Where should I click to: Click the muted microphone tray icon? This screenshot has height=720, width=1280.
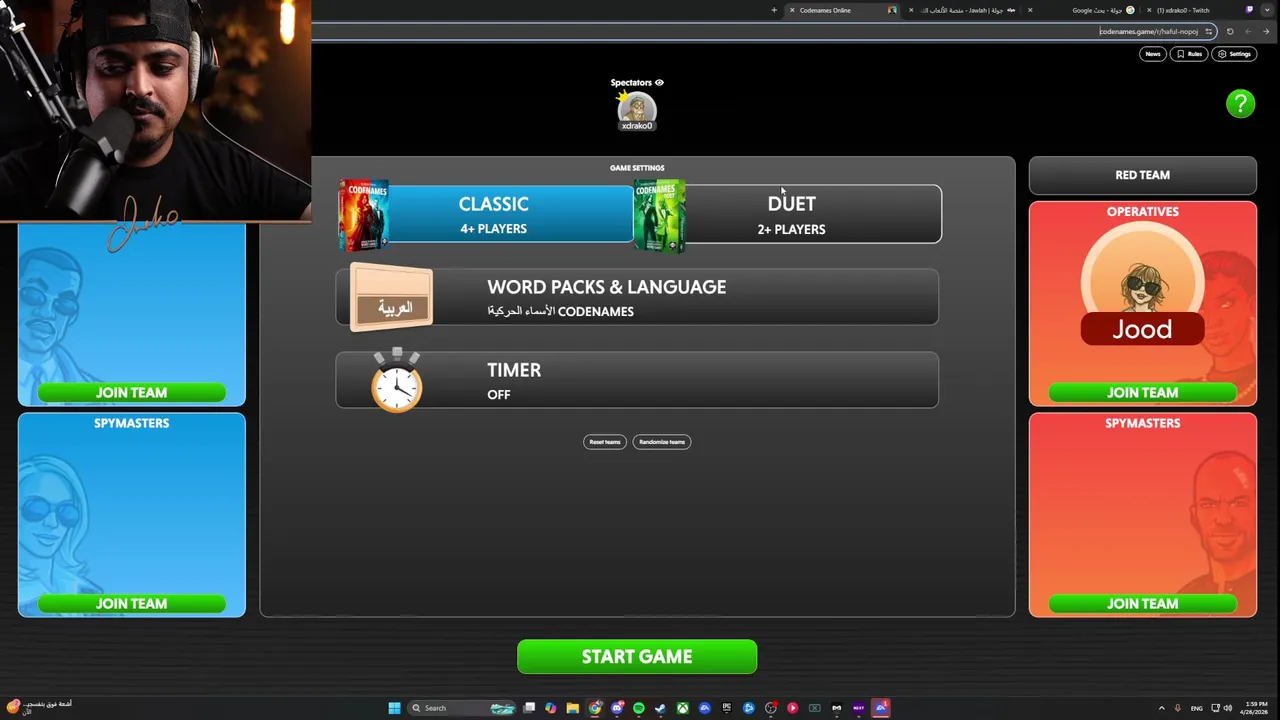point(1178,708)
